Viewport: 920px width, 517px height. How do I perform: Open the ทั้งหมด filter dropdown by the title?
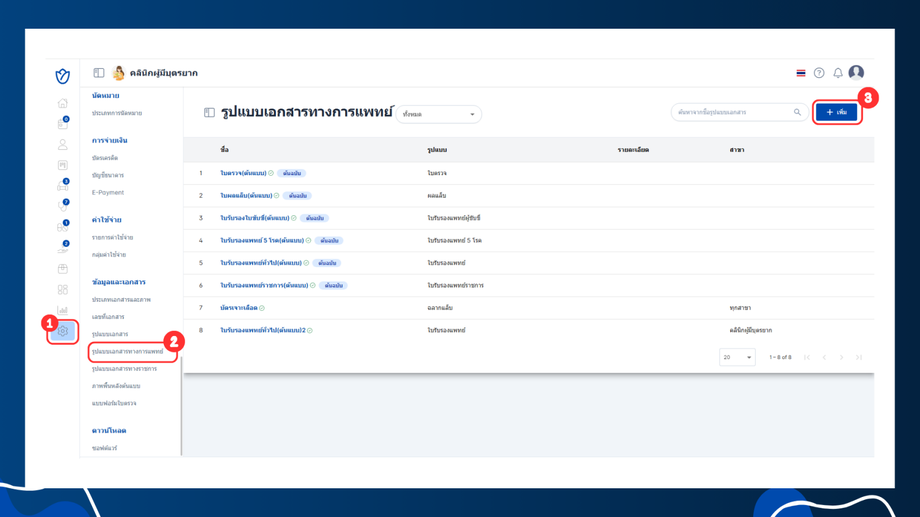point(439,114)
